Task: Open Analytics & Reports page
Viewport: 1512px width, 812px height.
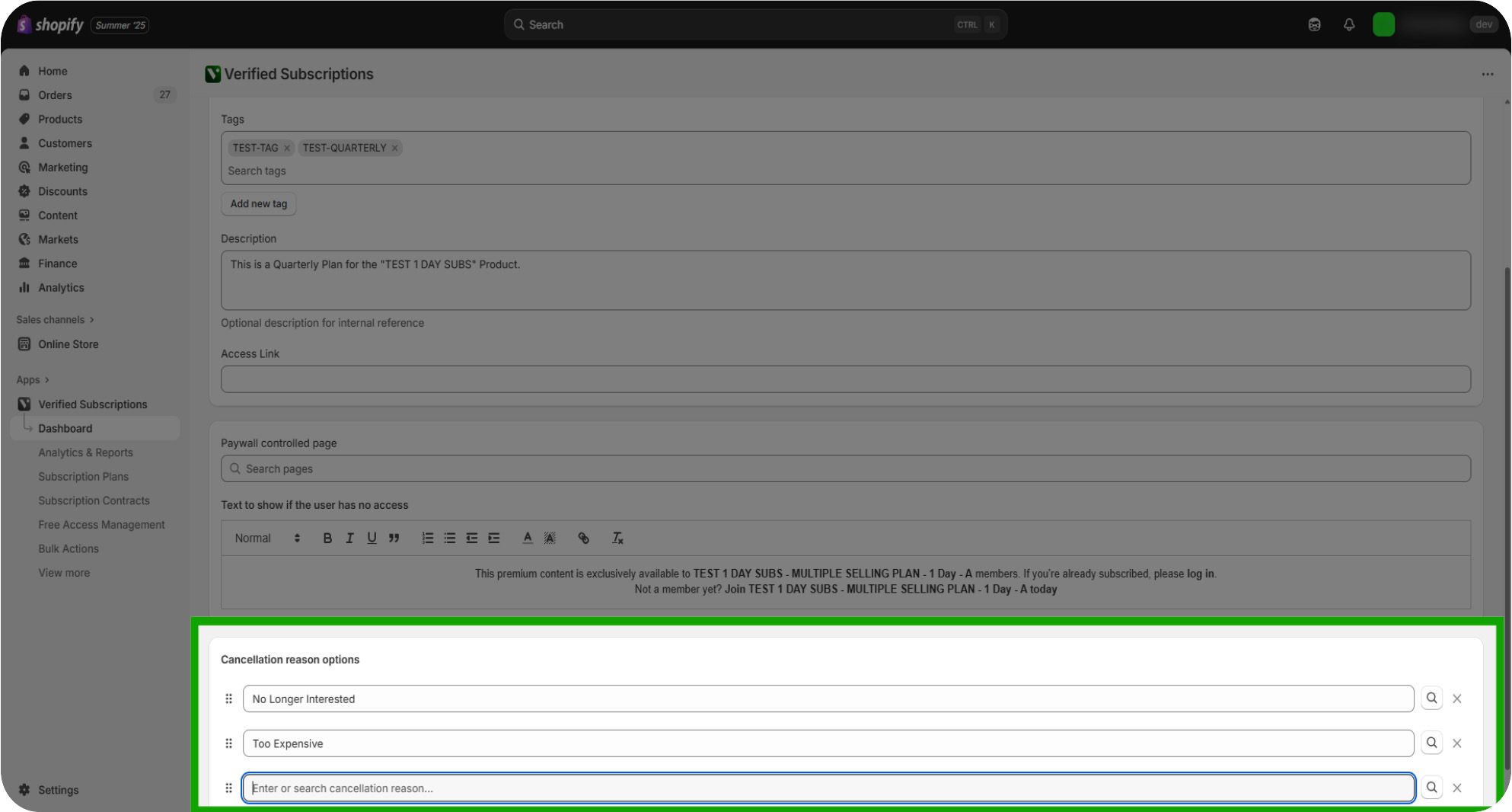Action: click(85, 452)
